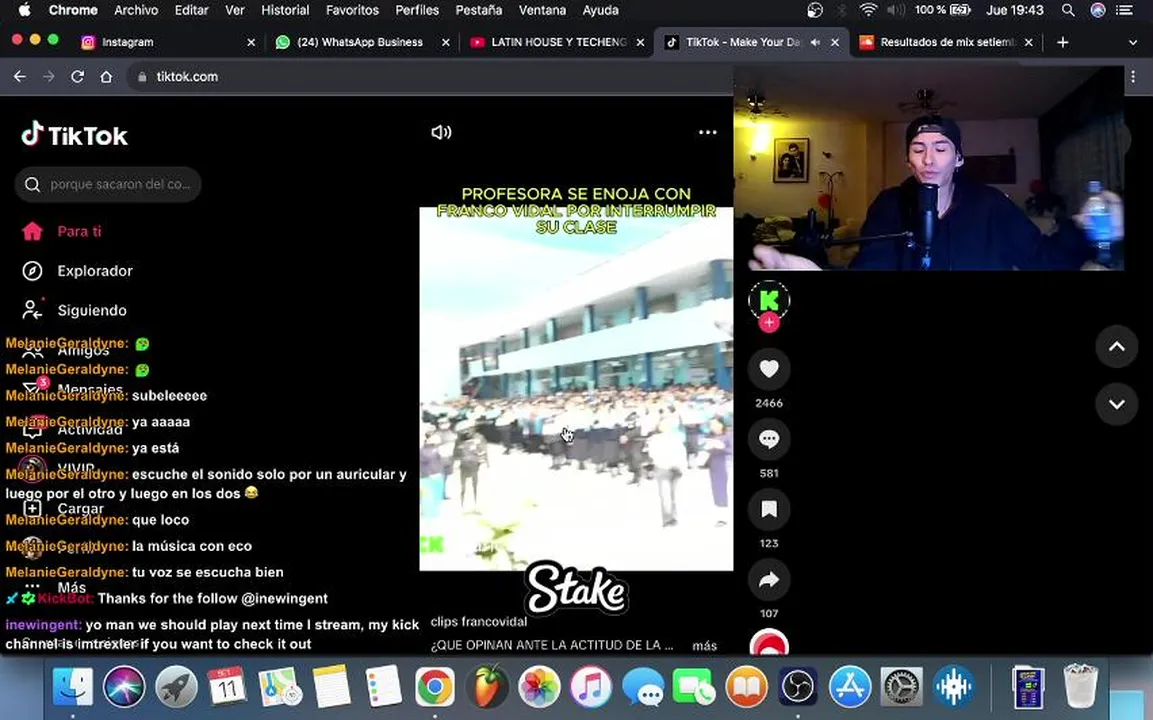Reload the TikTok page
This screenshot has width=1153, height=720.
coord(77,76)
